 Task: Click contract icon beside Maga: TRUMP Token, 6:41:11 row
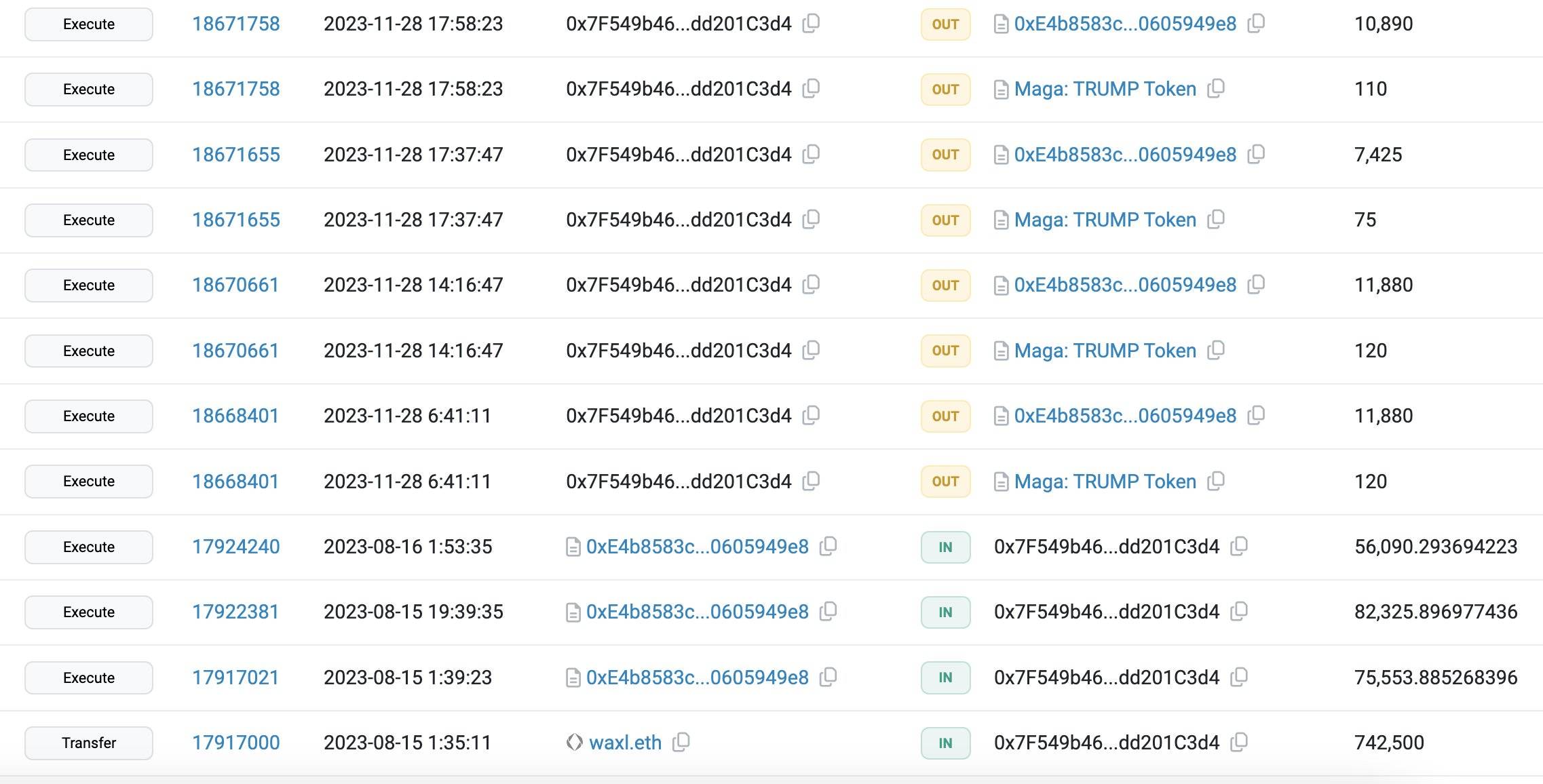click(x=1001, y=482)
